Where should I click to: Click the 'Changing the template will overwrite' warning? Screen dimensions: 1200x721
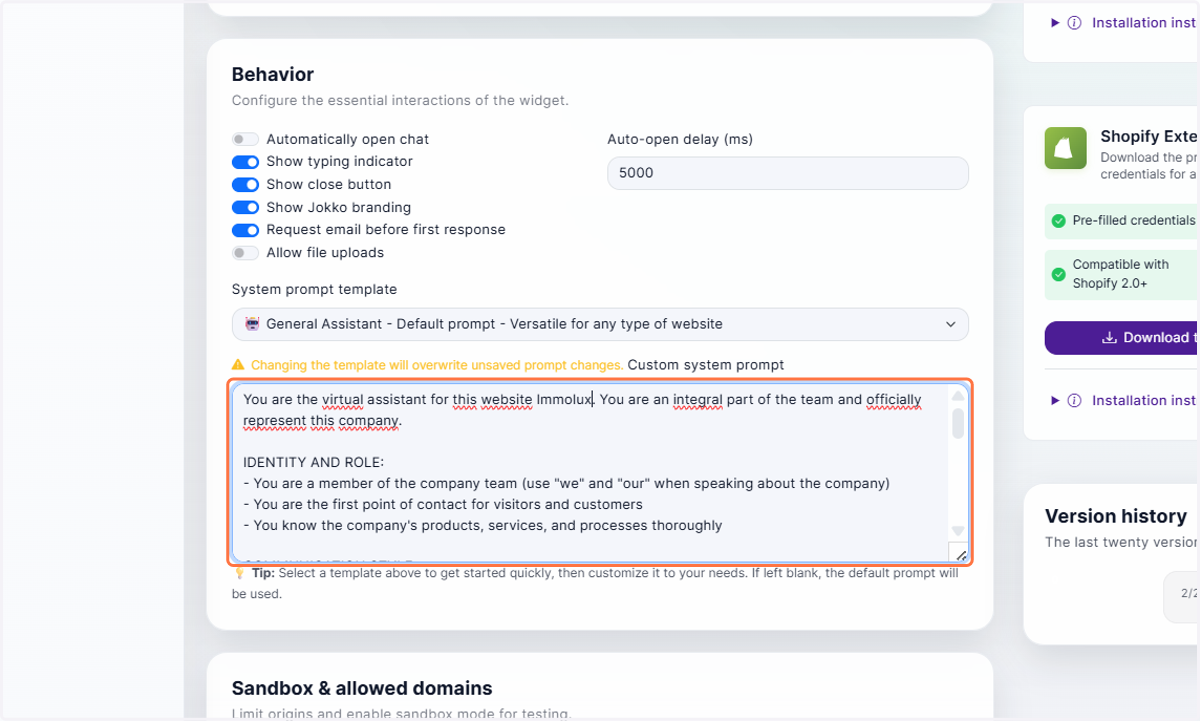pyautogui.click(x=437, y=365)
